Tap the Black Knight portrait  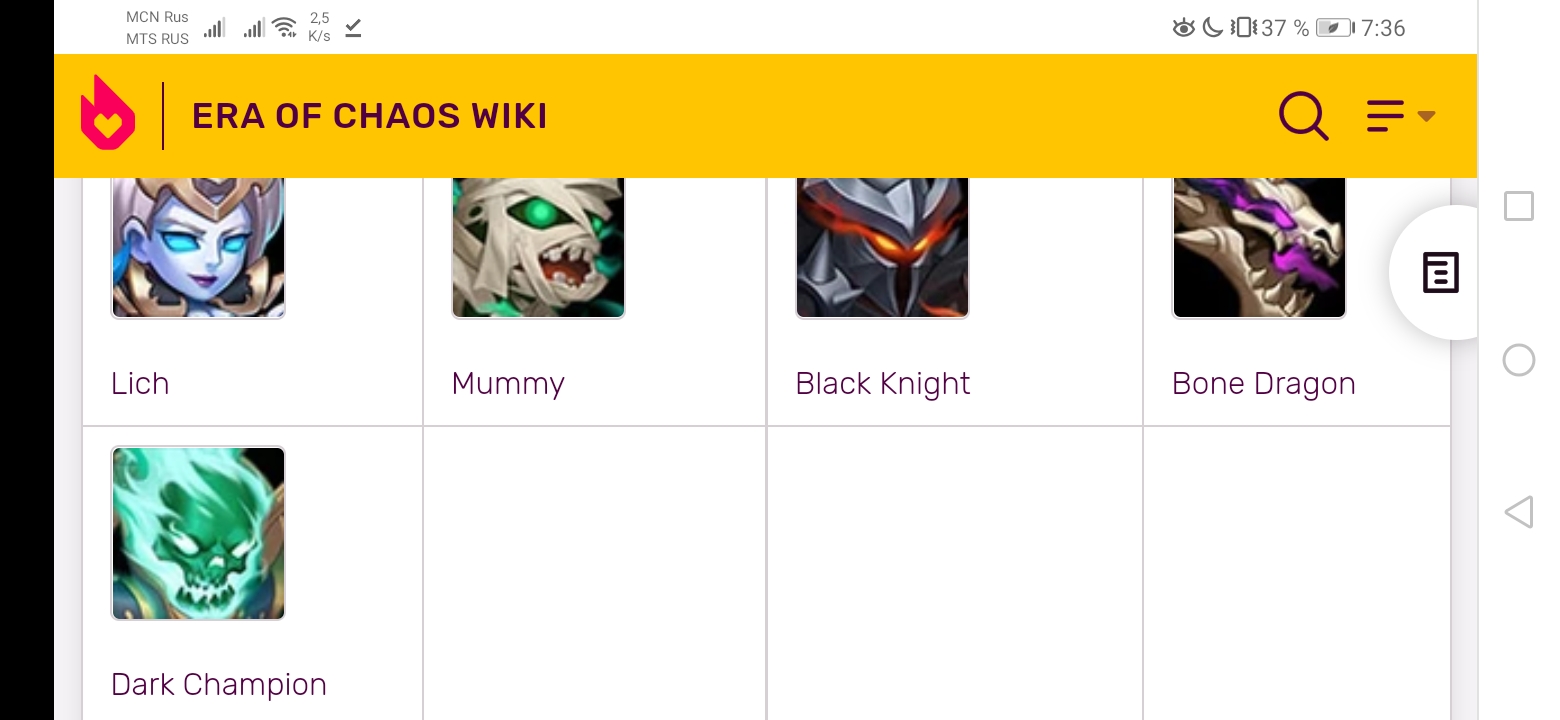pyautogui.click(x=882, y=247)
